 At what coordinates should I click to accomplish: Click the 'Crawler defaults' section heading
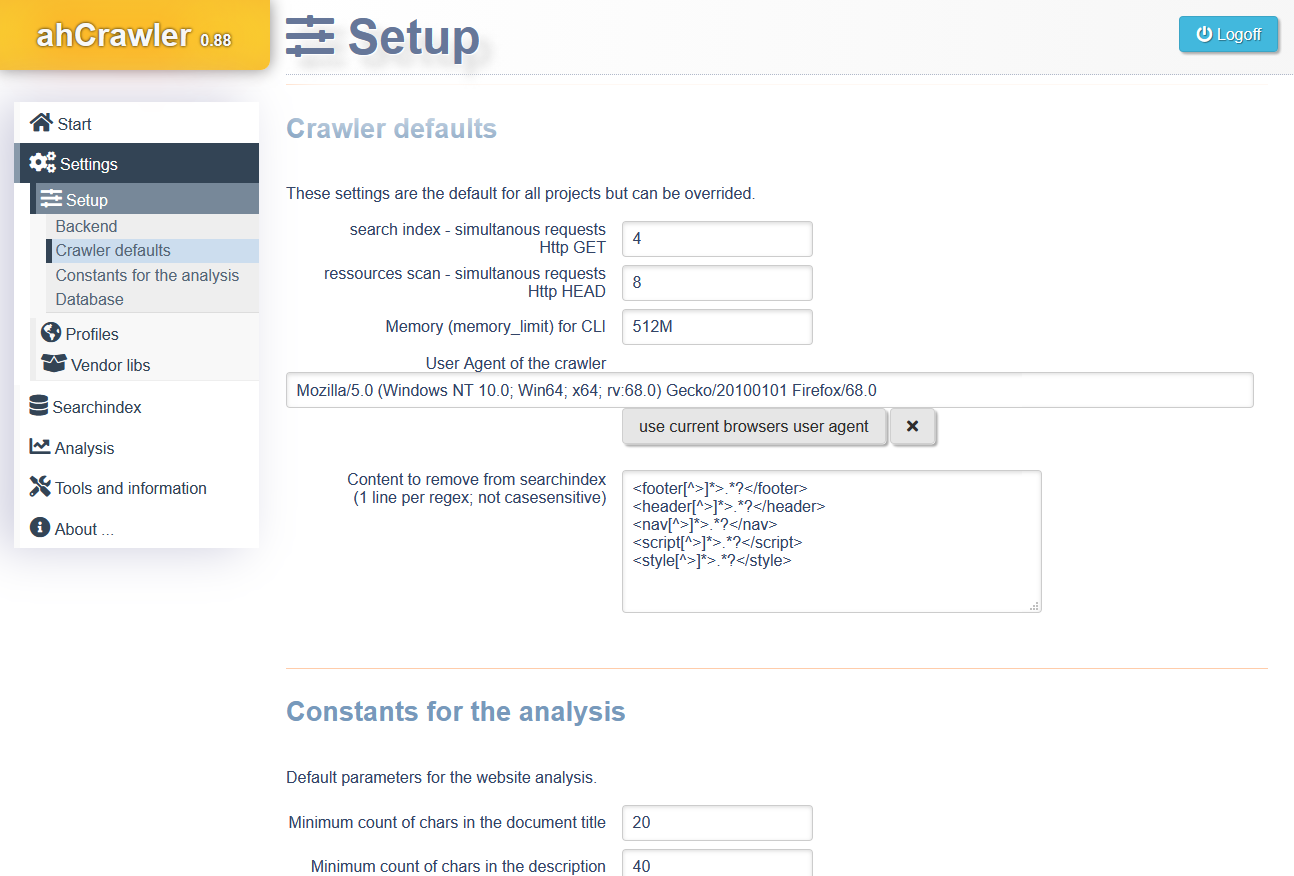point(391,129)
